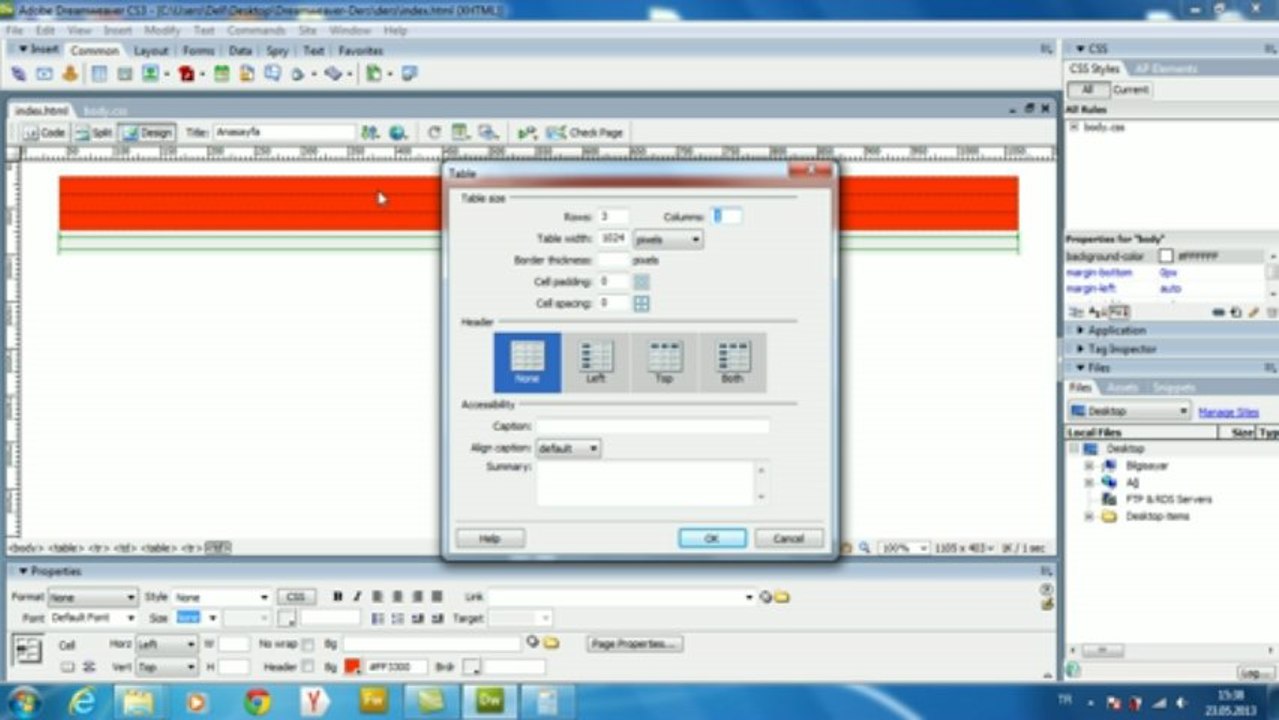Viewport: 1279px width, 720px height.
Task: Open the Font dropdown in Properties
Action: 92,619
